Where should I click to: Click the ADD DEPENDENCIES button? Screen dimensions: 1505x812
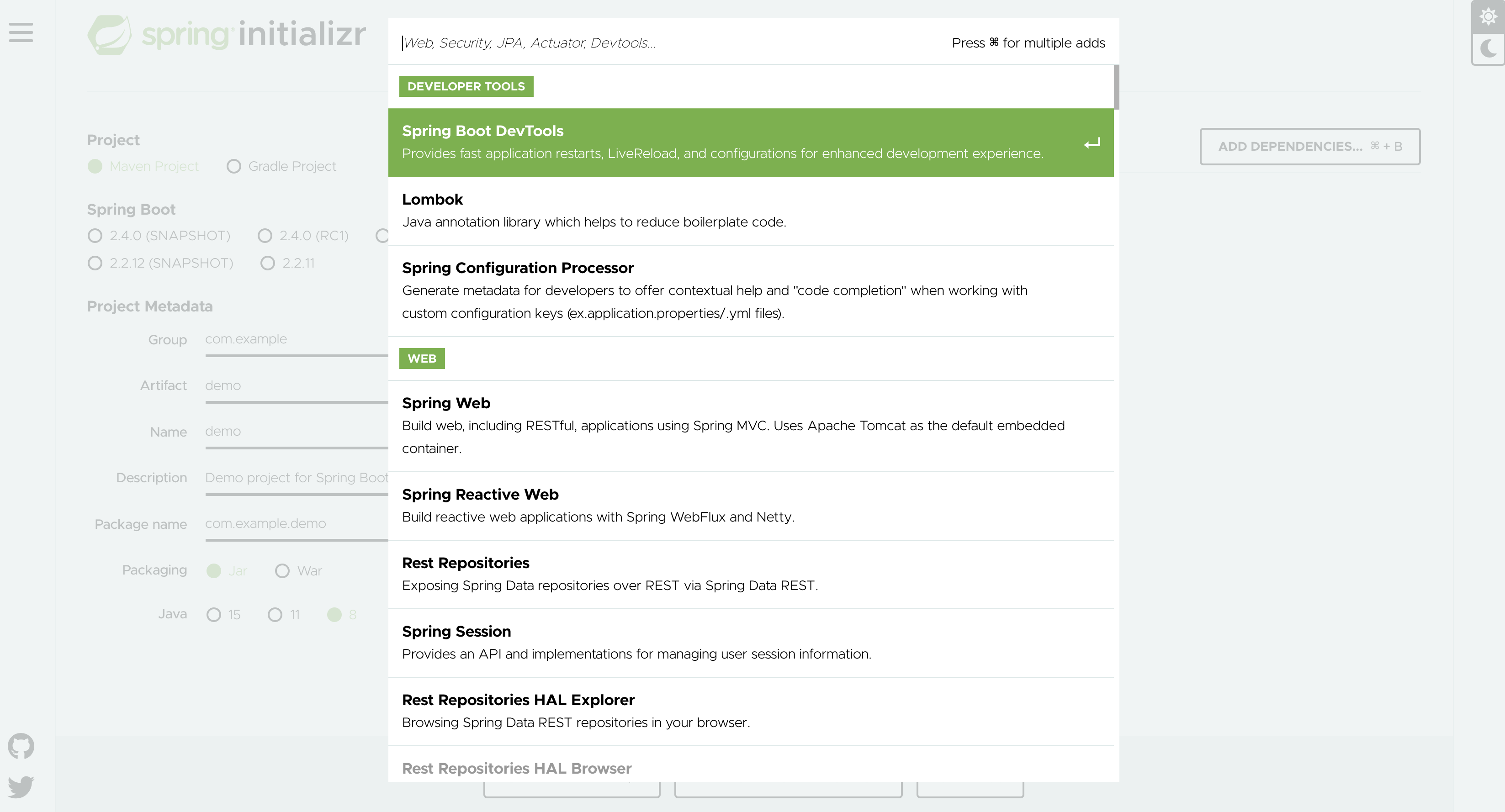pos(1309,147)
